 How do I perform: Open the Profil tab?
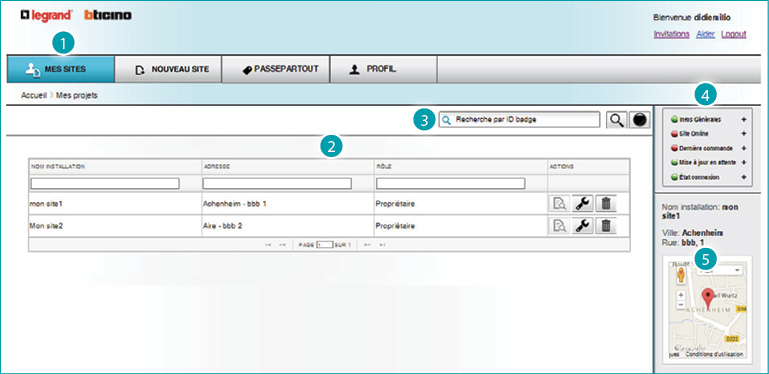point(383,69)
